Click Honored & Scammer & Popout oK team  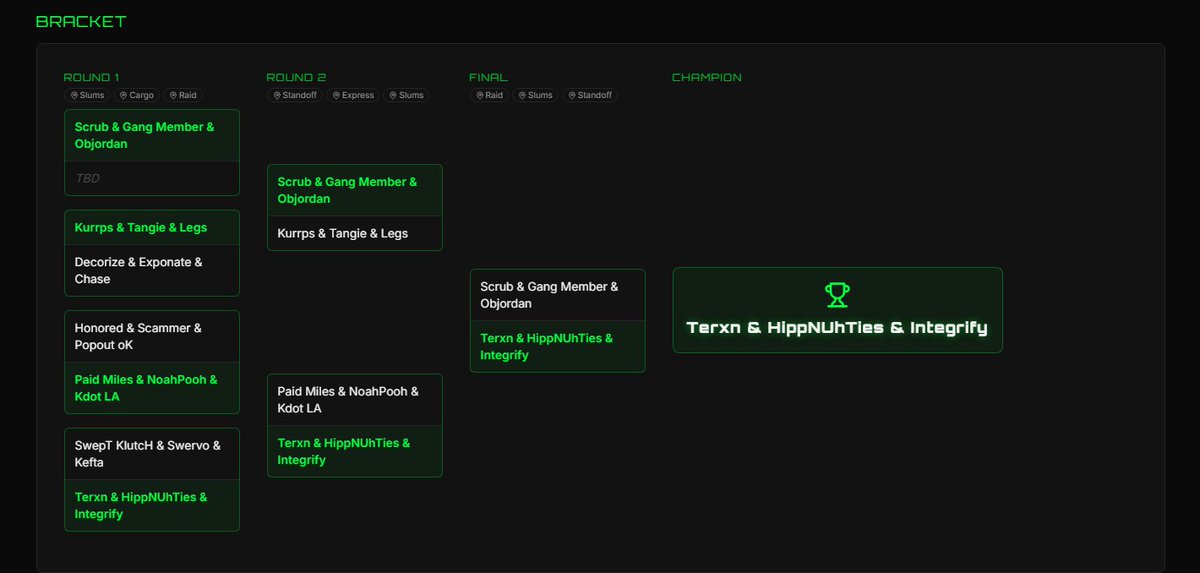[x=152, y=336]
